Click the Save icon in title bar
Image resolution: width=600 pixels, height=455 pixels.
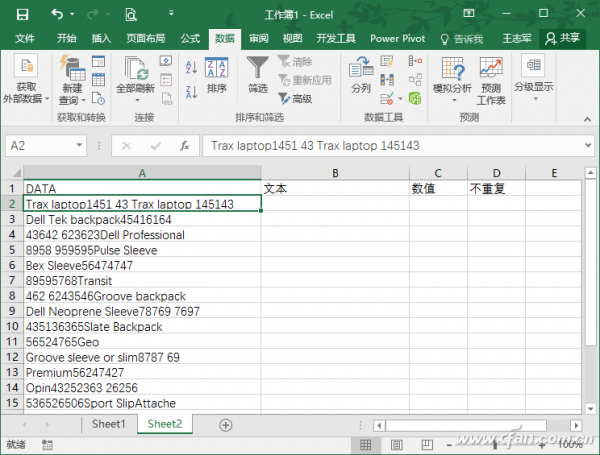(x=22, y=15)
